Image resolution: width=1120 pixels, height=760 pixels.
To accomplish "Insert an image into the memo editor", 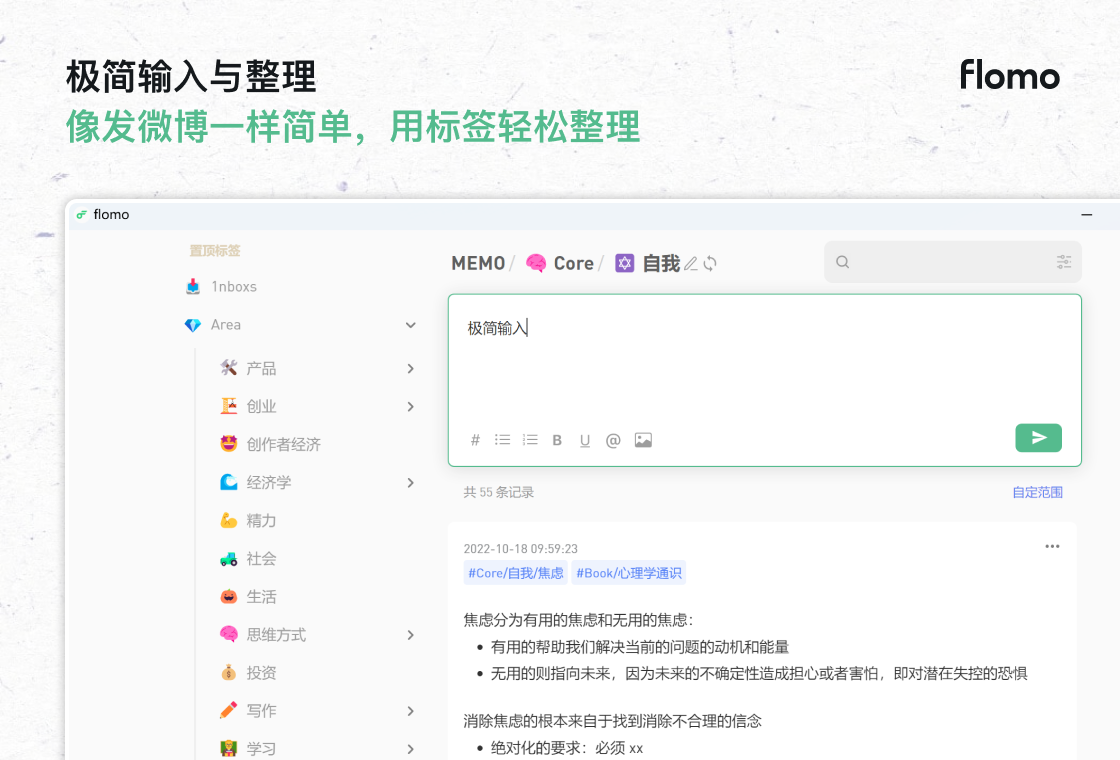I will point(643,439).
